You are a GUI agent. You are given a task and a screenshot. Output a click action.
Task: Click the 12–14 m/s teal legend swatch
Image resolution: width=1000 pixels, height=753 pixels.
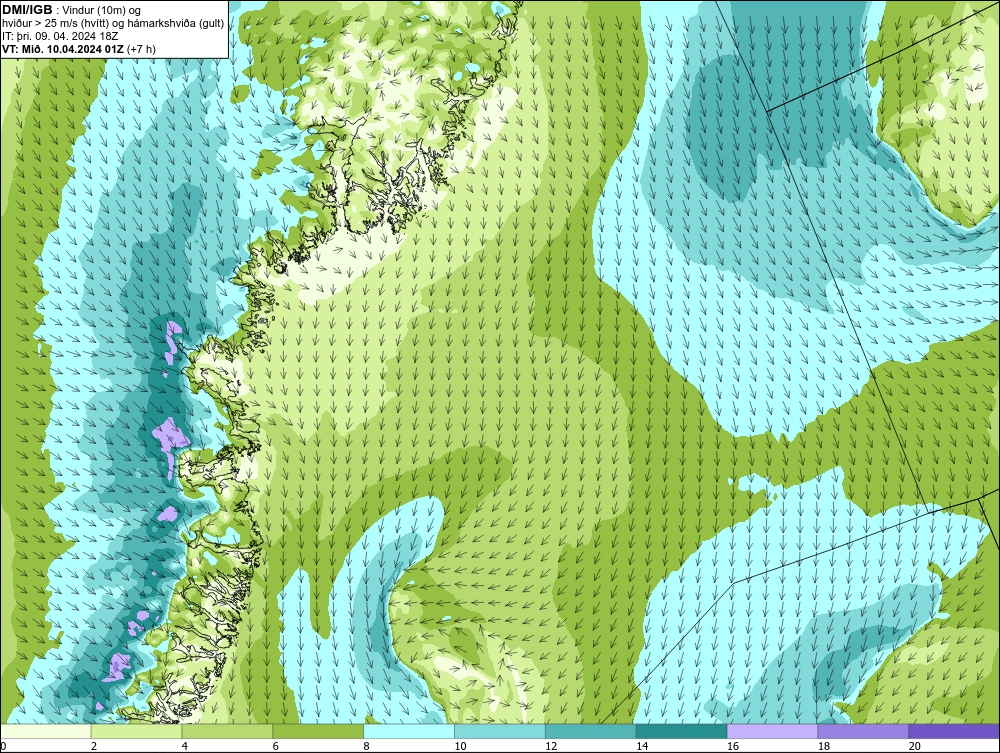[591, 731]
